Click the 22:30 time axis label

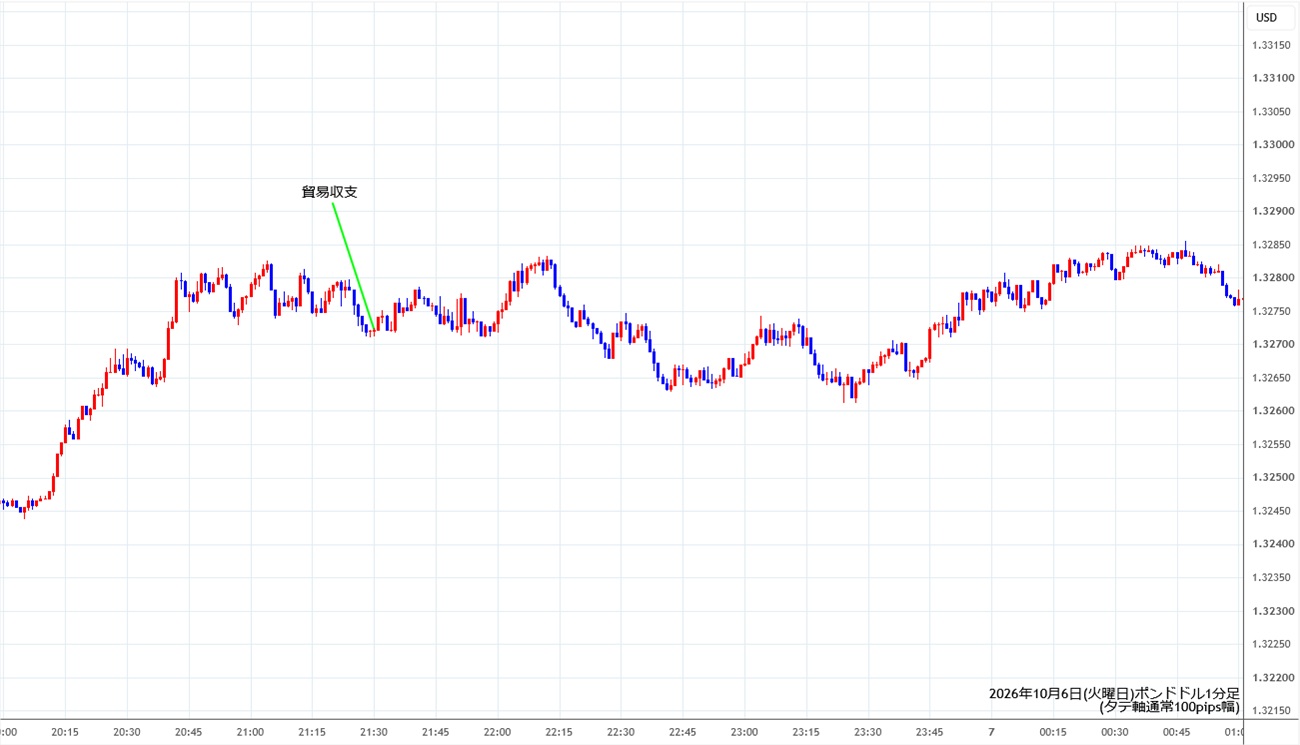pos(621,732)
